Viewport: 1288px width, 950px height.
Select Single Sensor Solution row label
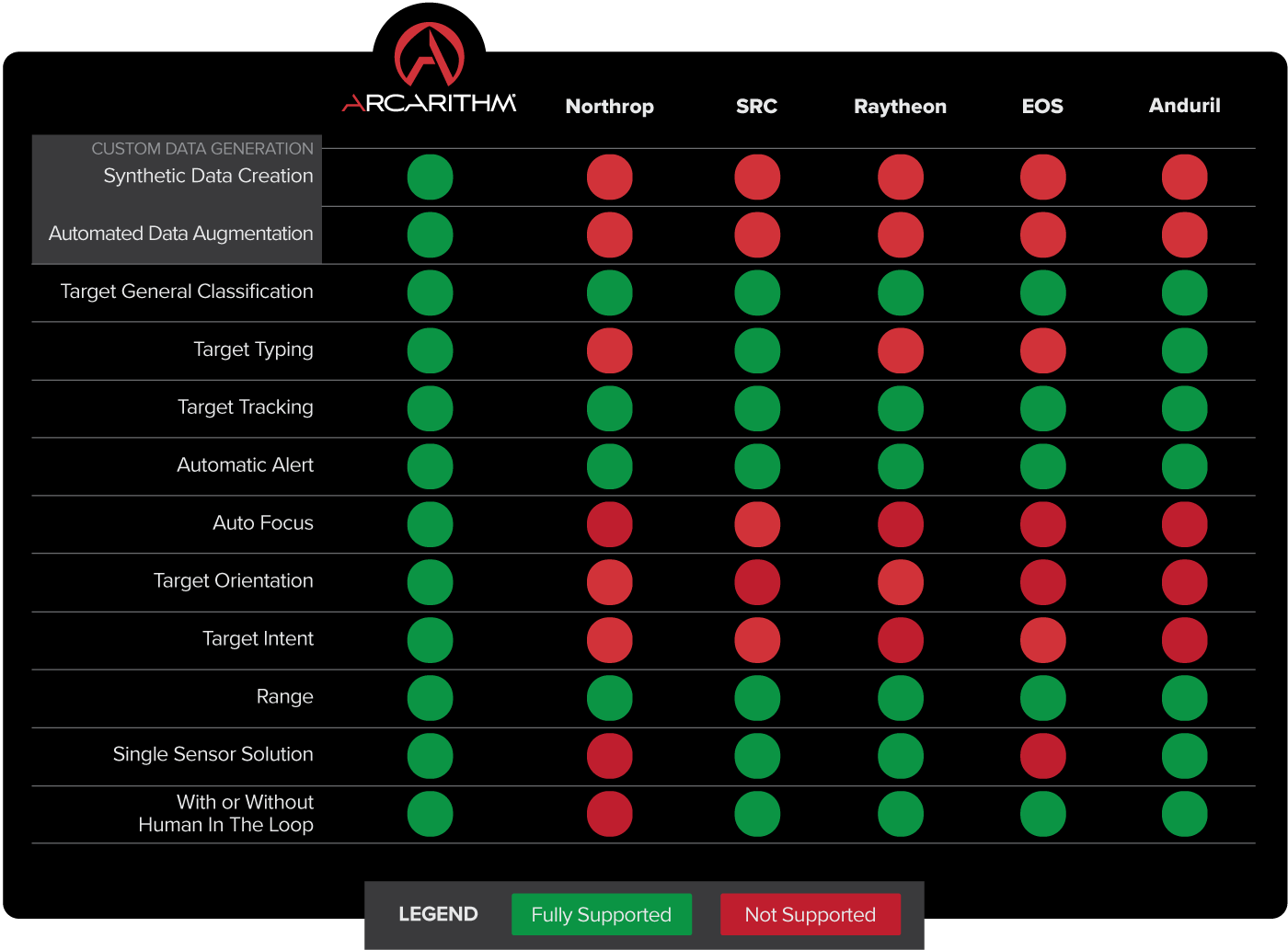point(213,754)
